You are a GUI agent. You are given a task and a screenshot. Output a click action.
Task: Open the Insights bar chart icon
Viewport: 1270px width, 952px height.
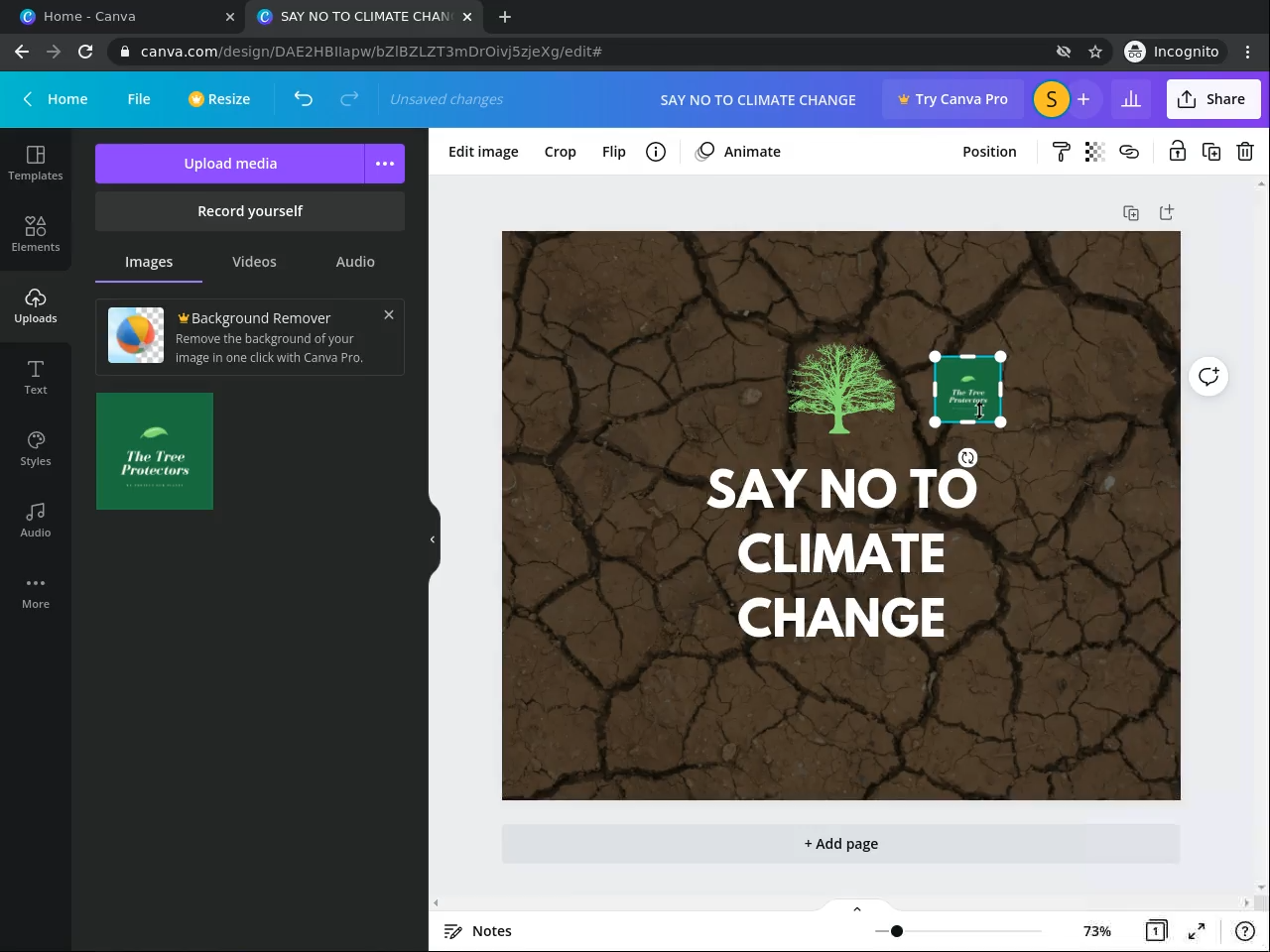(x=1131, y=99)
